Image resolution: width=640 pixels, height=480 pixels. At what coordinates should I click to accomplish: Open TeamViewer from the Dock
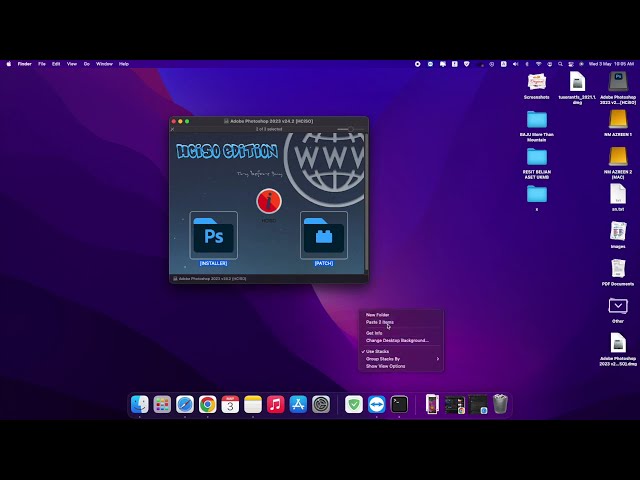pos(376,404)
